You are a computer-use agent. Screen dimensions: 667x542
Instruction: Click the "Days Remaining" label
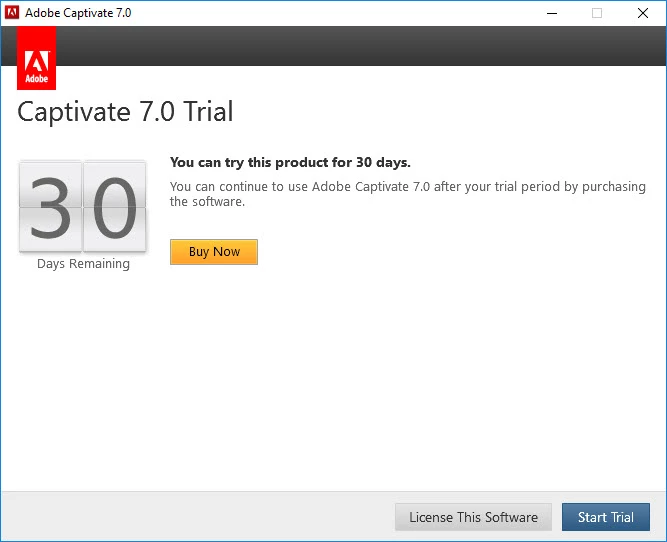click(x=83, y=264)
